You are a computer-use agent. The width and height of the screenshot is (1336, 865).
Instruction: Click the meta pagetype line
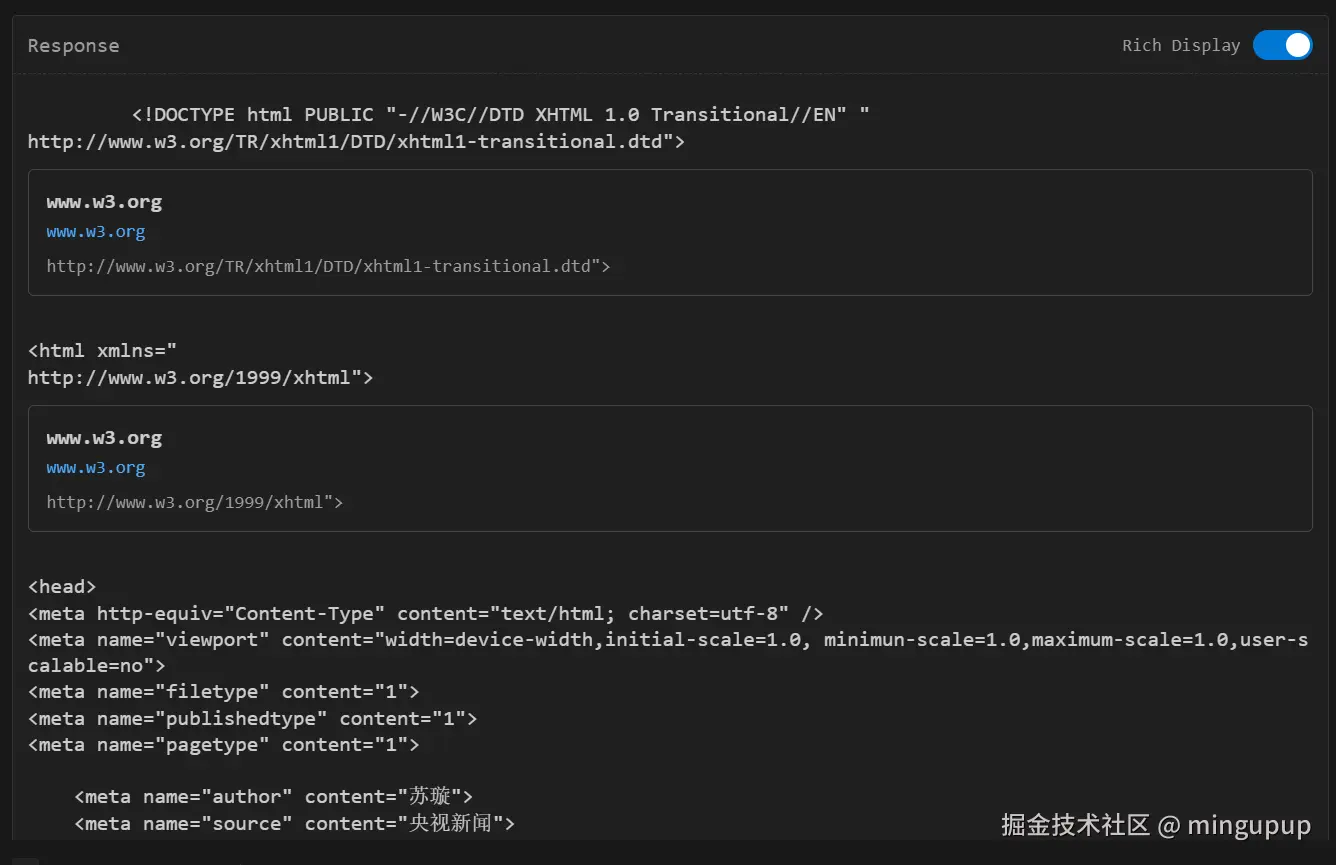coord(223,745)
